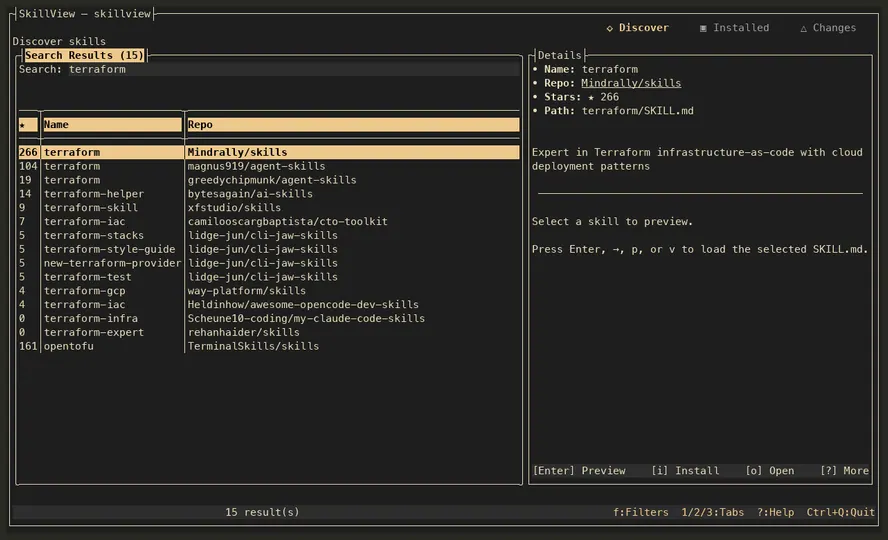This screenshot has width=888, height=540.
Task: Click the Search input showing terraform
Action: tap(294, 70)
